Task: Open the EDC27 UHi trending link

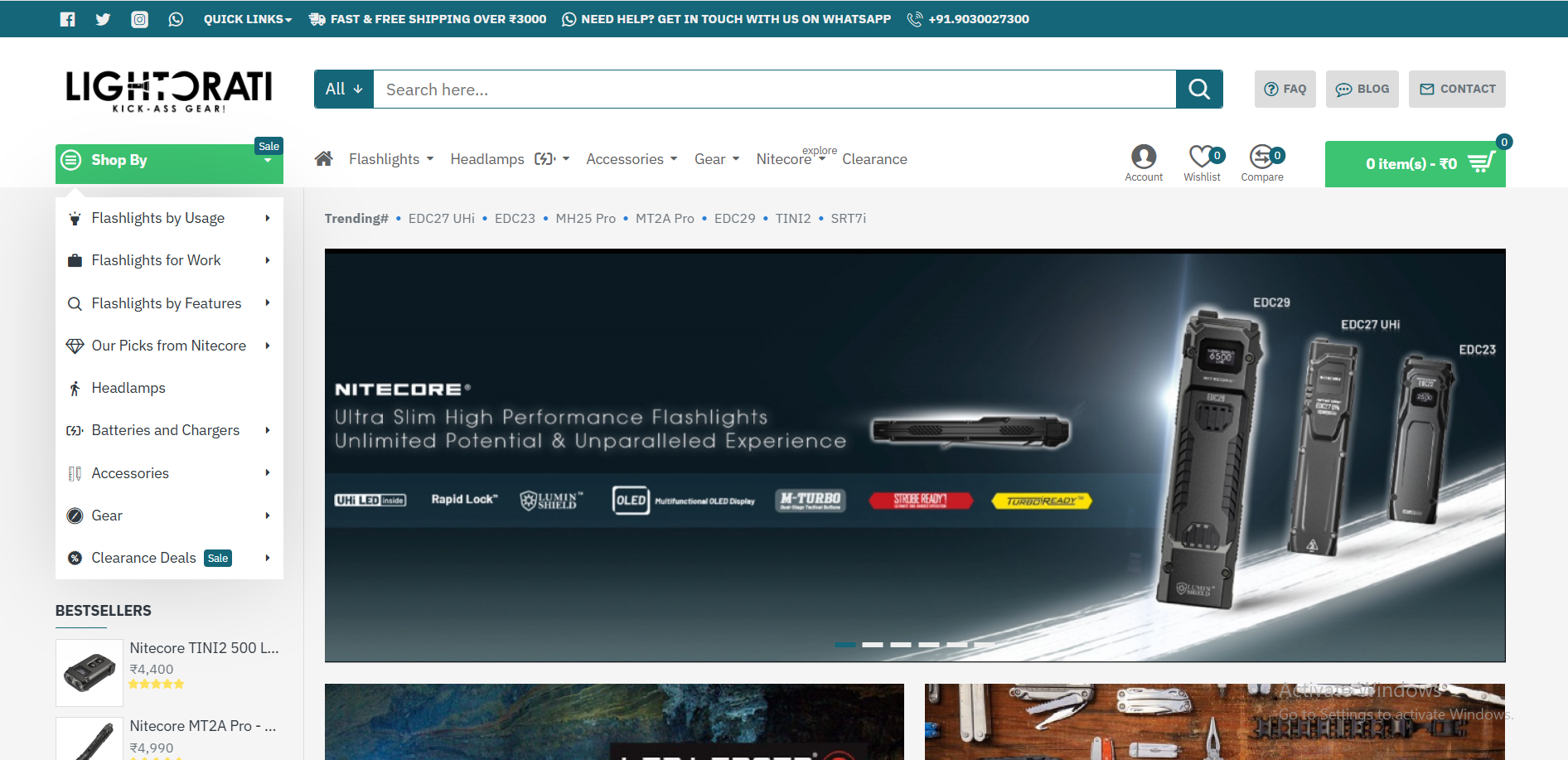Action: (x=441, y=219)
